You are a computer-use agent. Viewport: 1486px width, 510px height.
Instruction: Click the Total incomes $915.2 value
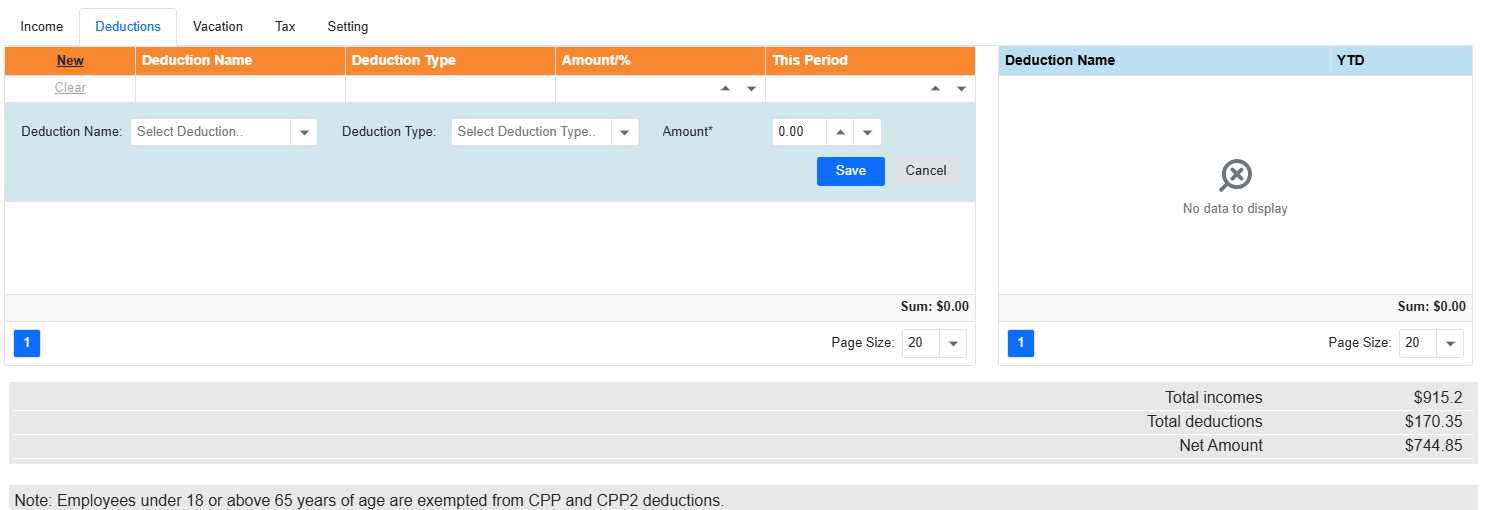click(x=1438, y=398)
